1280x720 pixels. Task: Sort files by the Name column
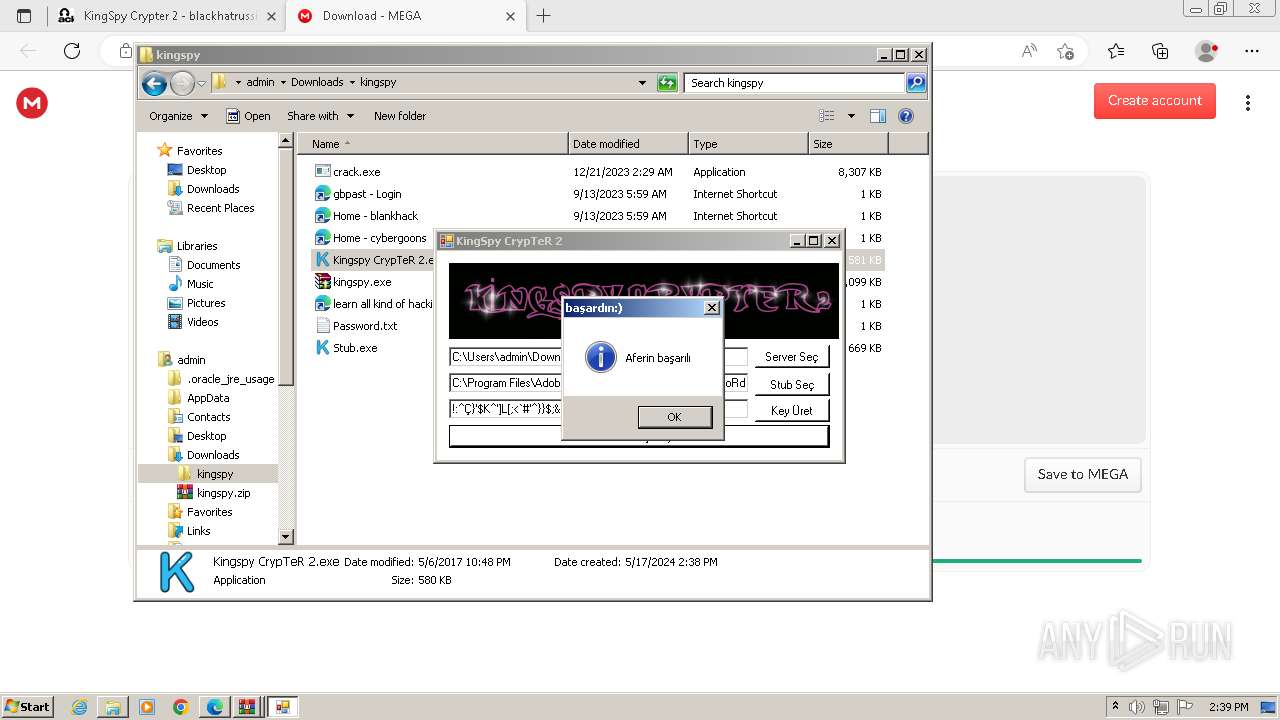pyautogui.click(x=433, y=144)
